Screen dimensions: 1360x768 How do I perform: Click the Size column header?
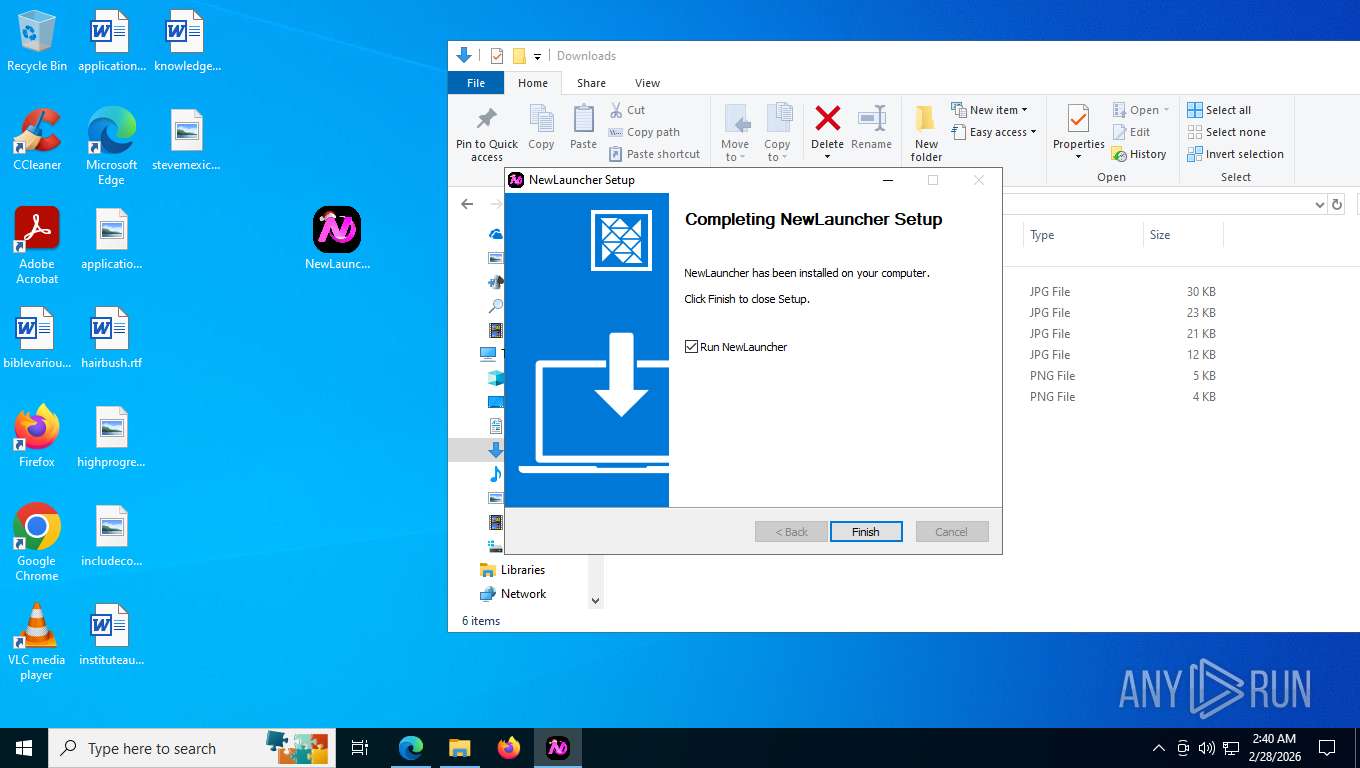coord(1183,235)
